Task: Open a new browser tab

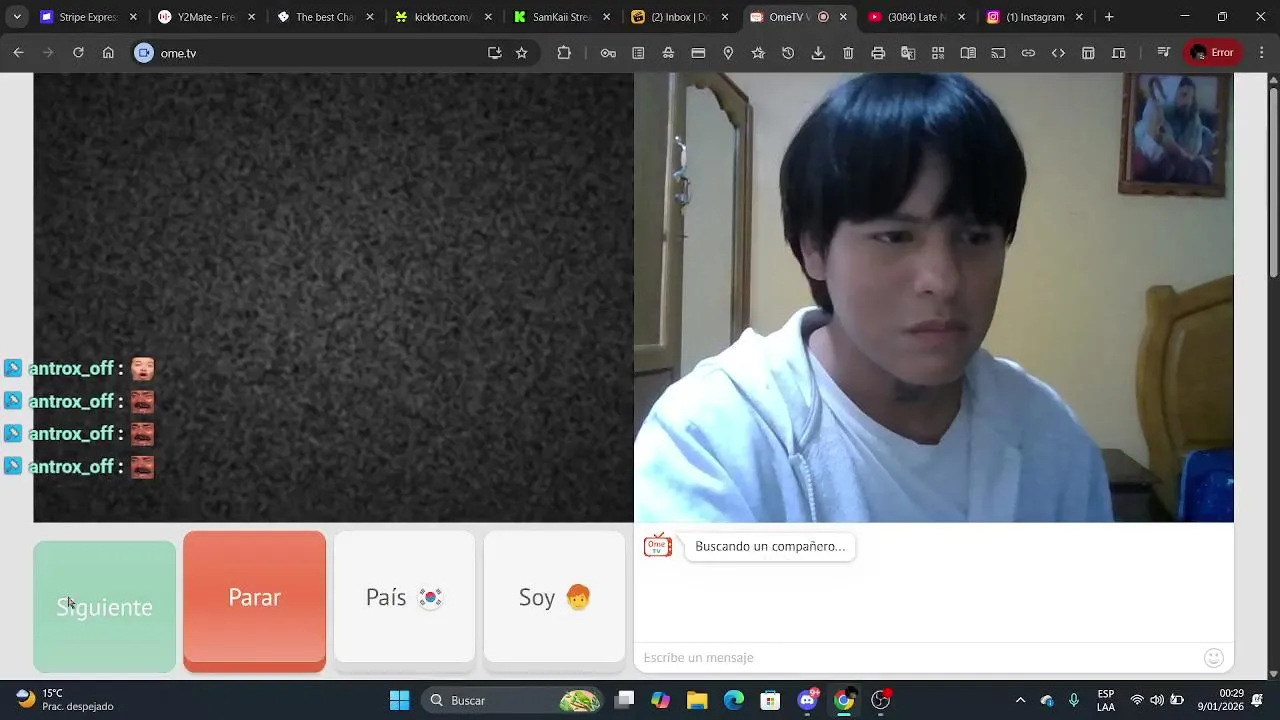Action: point(1109,17)
